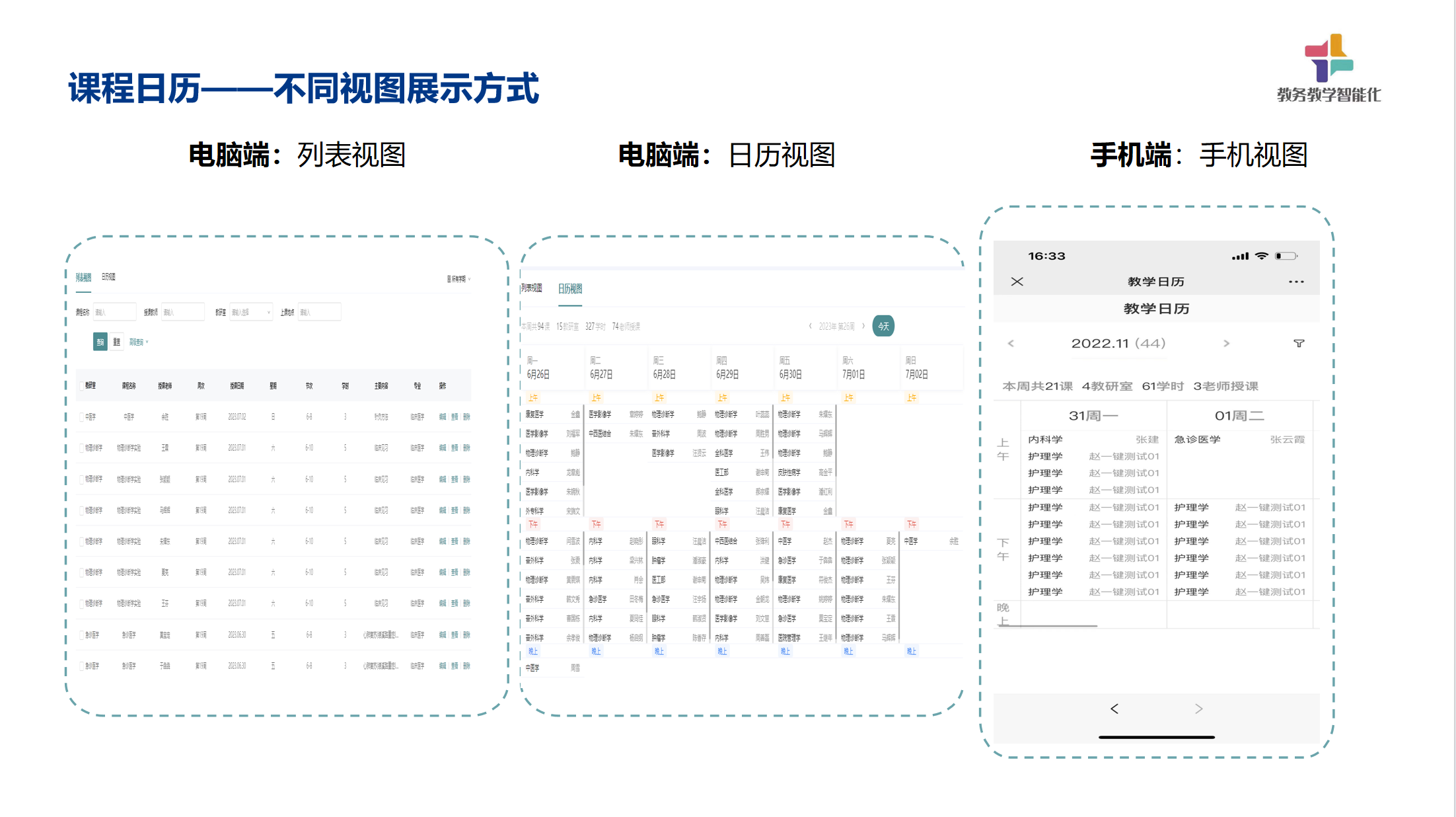This screenshot has width=1456, height=817.
Task: Go to next week in mobile 2022.11 view
Action: (x=1226, y=343)
